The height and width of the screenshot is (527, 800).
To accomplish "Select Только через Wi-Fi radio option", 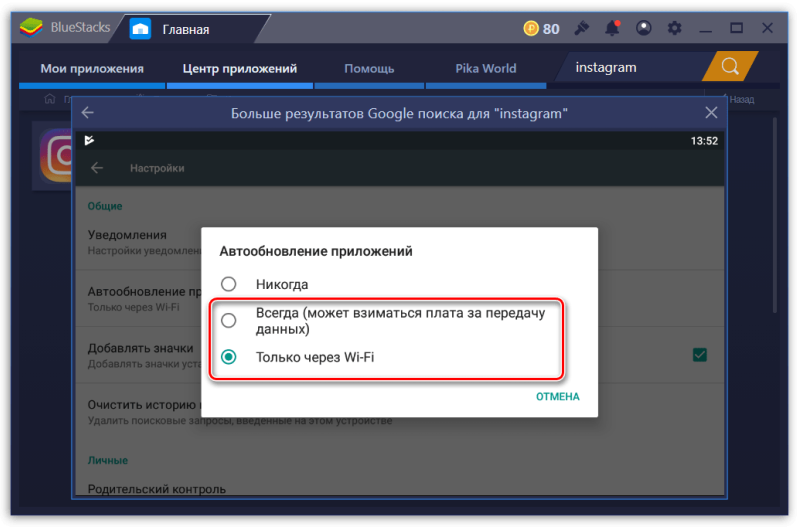I will click(x=229, y=357).
